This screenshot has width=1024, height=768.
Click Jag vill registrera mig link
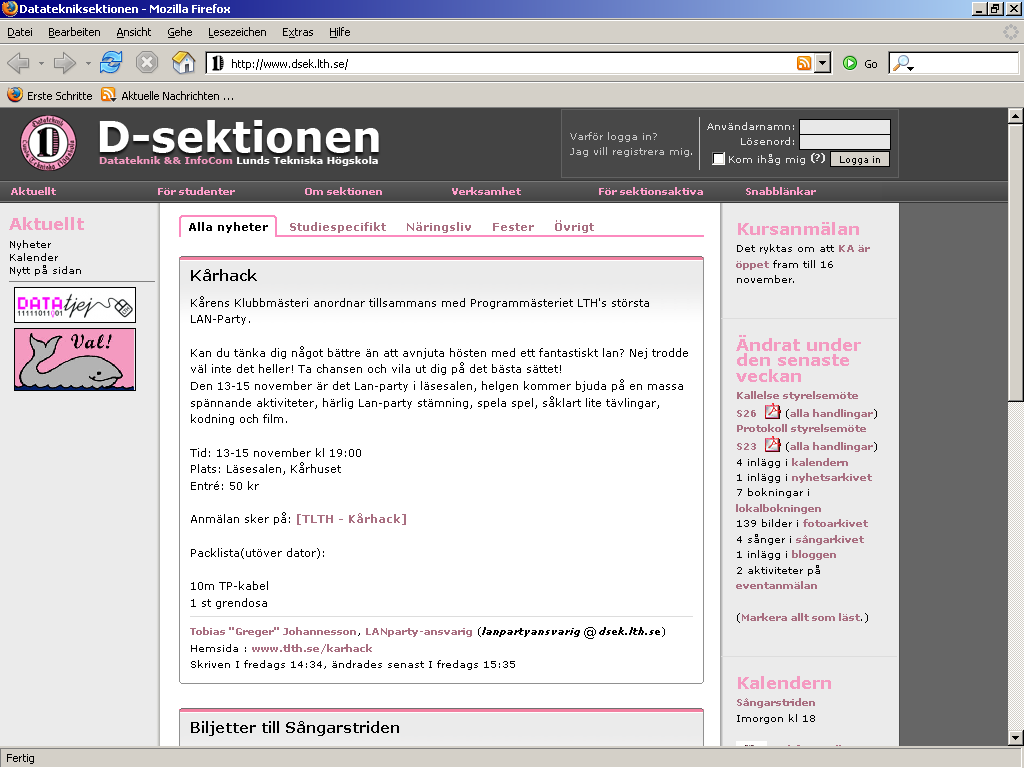631,152
